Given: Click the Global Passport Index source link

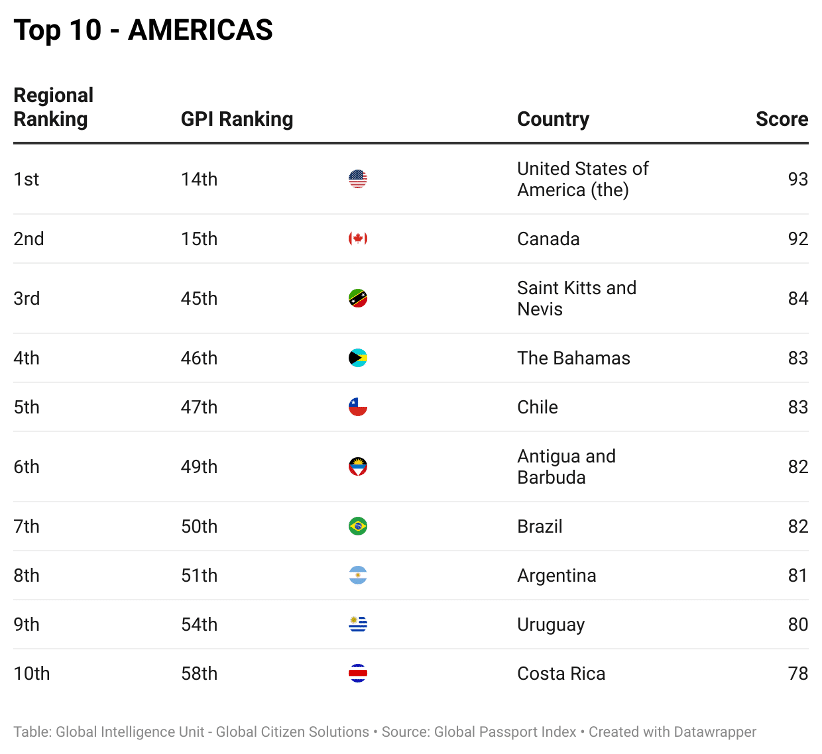Looking at the screenshot, I should [x=506, y=732].
